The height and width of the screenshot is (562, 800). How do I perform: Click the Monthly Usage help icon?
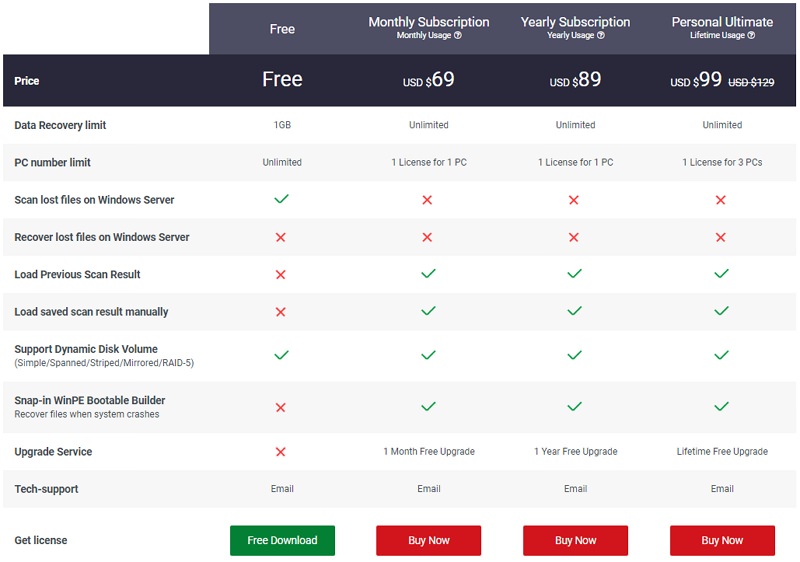[458, 35]
